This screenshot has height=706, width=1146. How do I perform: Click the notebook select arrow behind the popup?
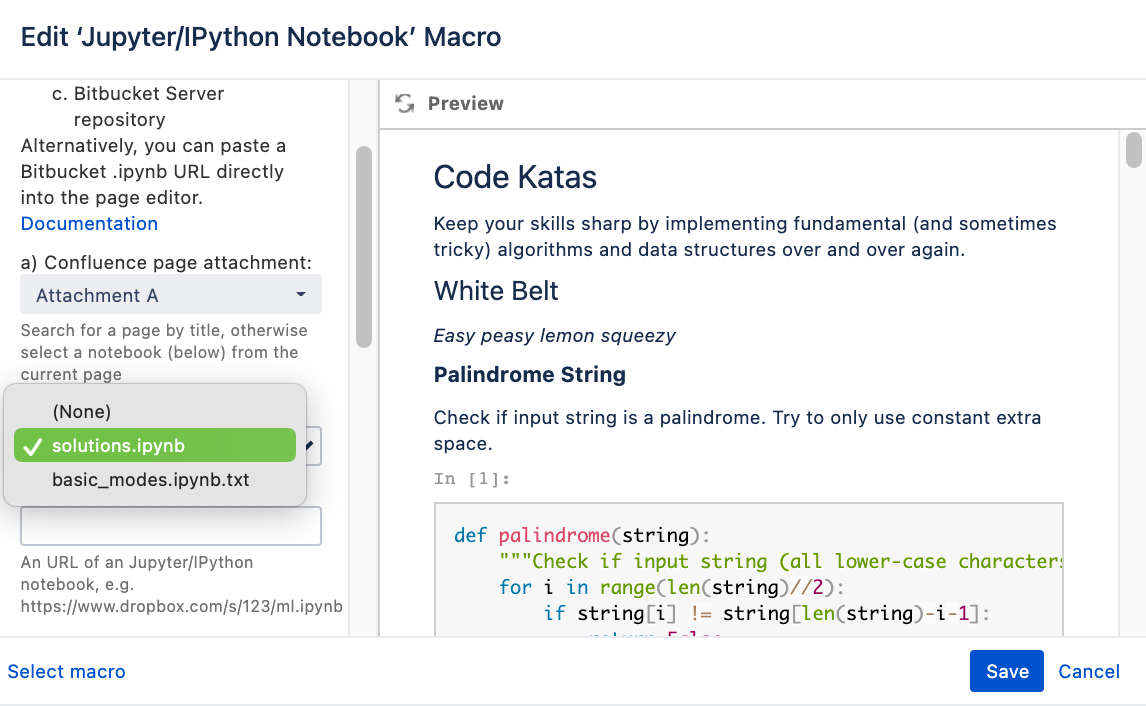(313, 446)
